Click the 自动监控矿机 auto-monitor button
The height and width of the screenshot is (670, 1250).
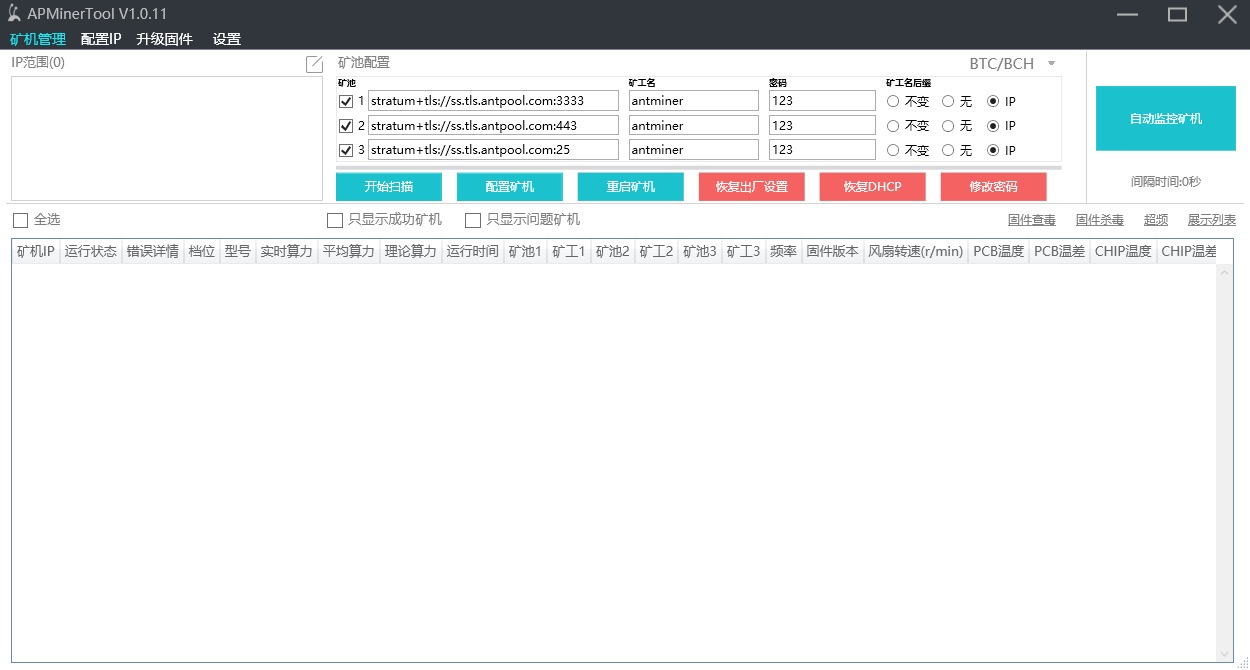tap(1166, 119)
